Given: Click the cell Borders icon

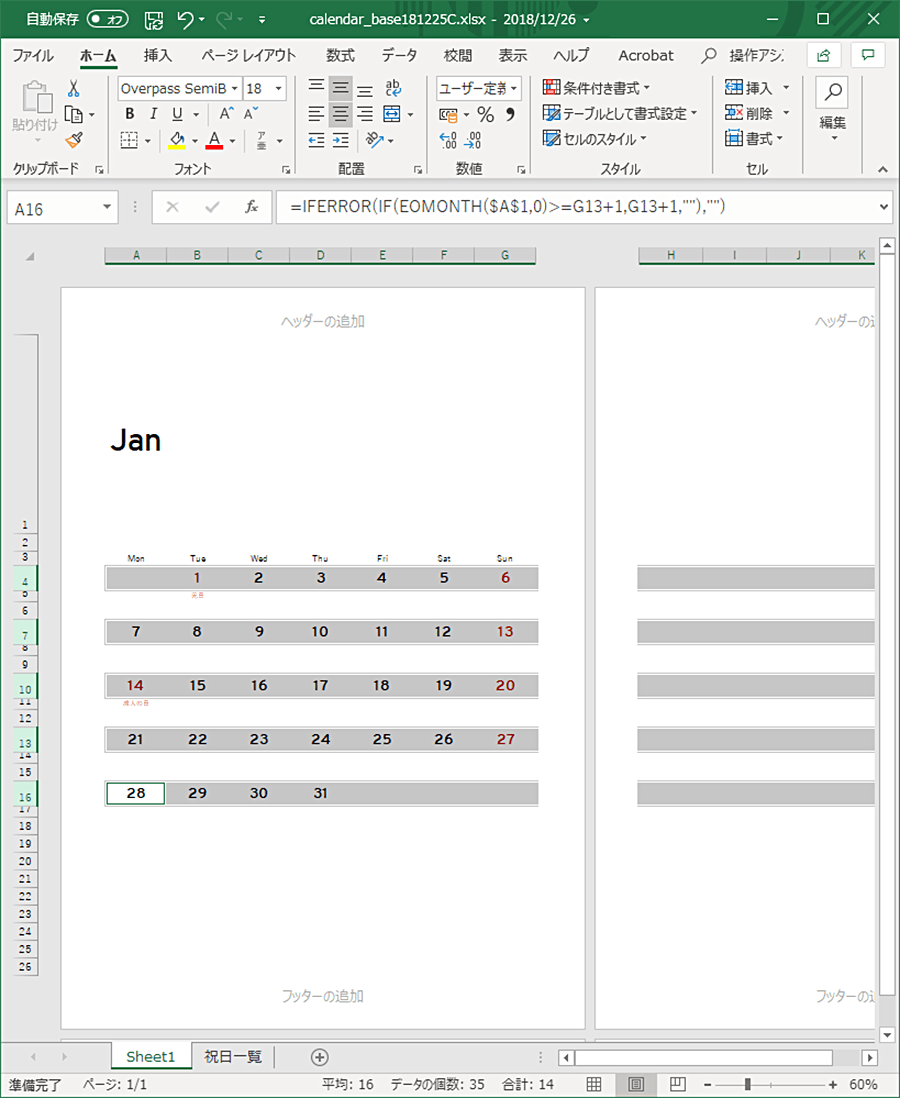Looking at the screenshot, I should (129, 140).
